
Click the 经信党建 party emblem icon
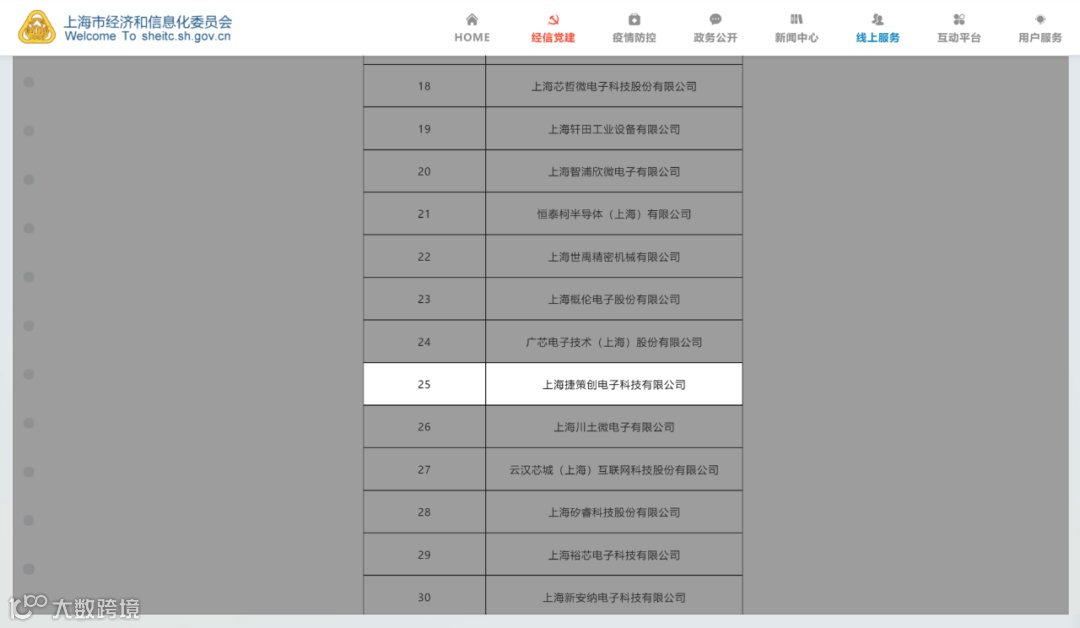click(552, 19)
